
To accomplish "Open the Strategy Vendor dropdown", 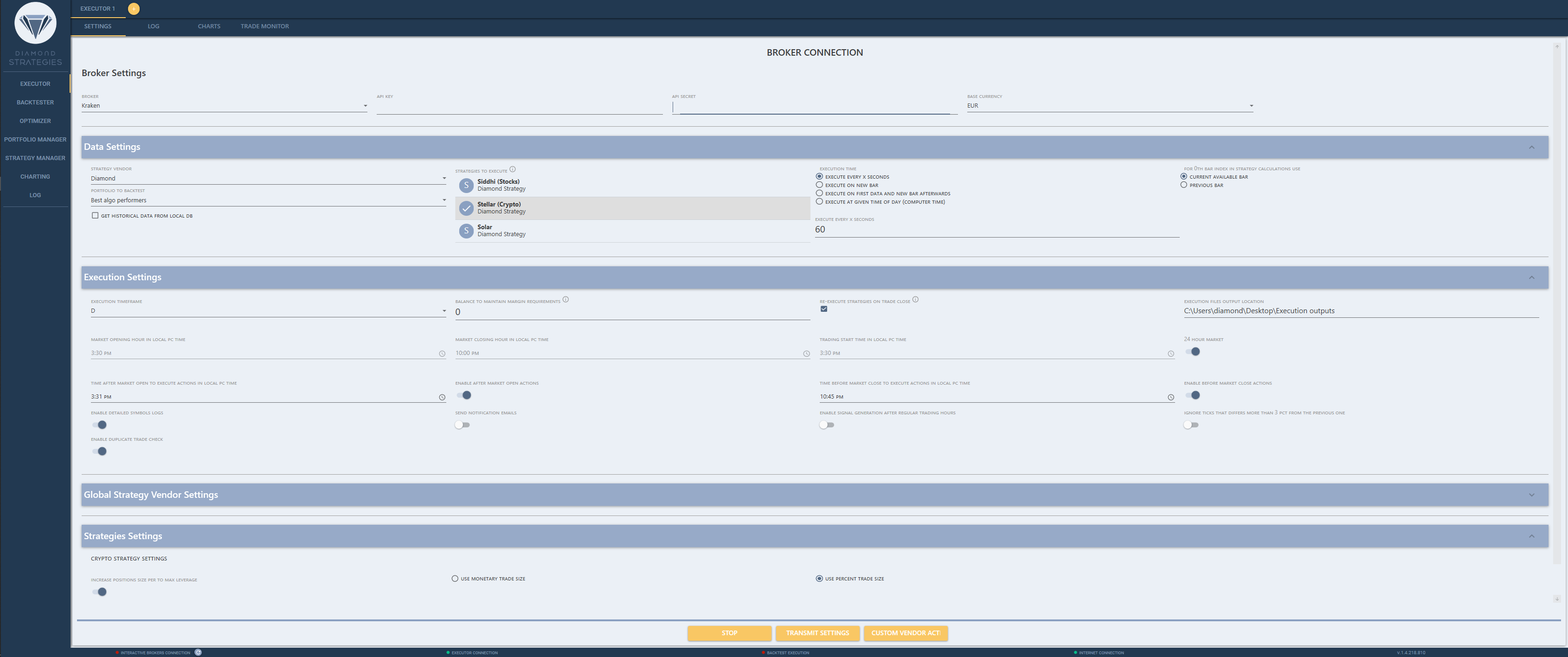I will click(269, 179).
